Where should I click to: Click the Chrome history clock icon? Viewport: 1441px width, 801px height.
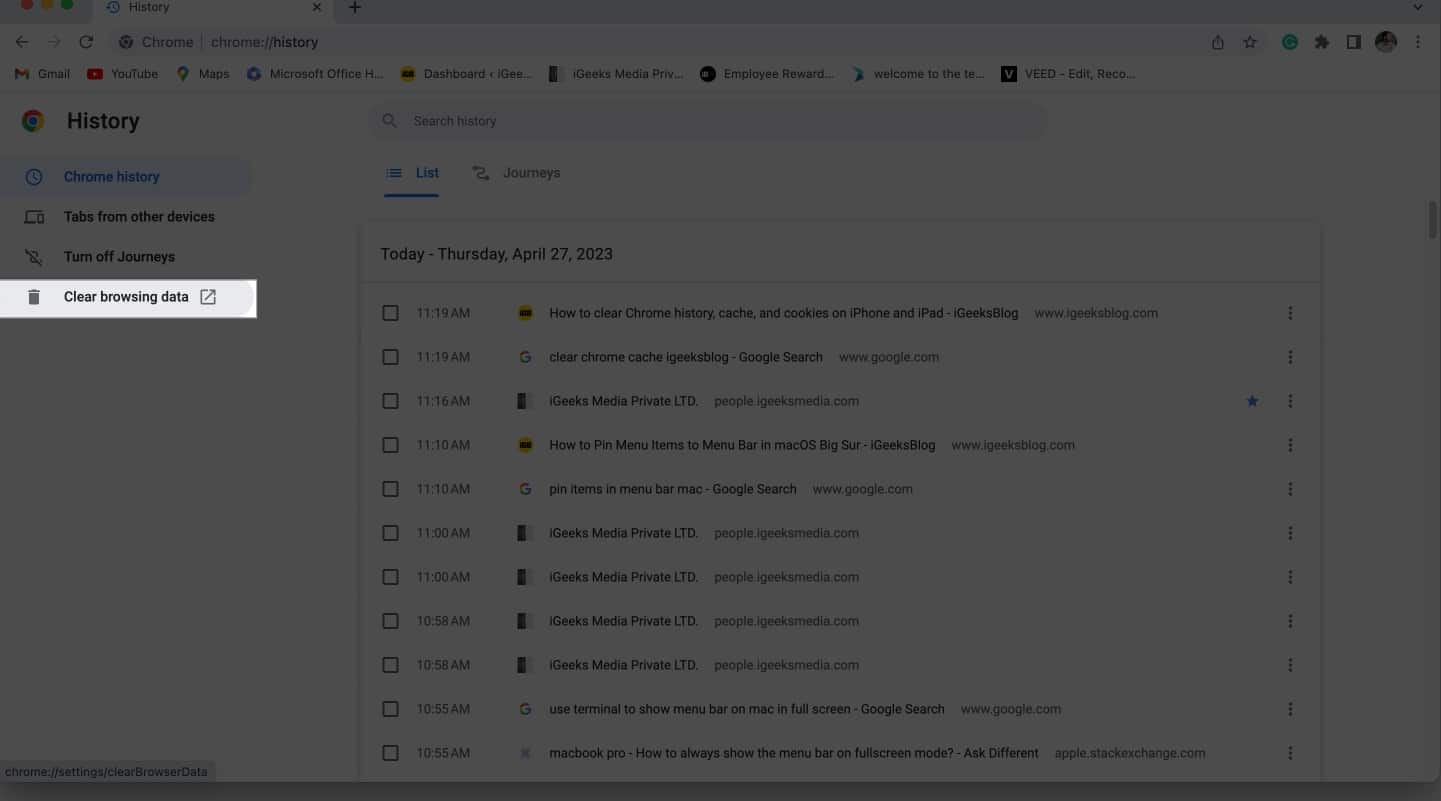(34, 177)
